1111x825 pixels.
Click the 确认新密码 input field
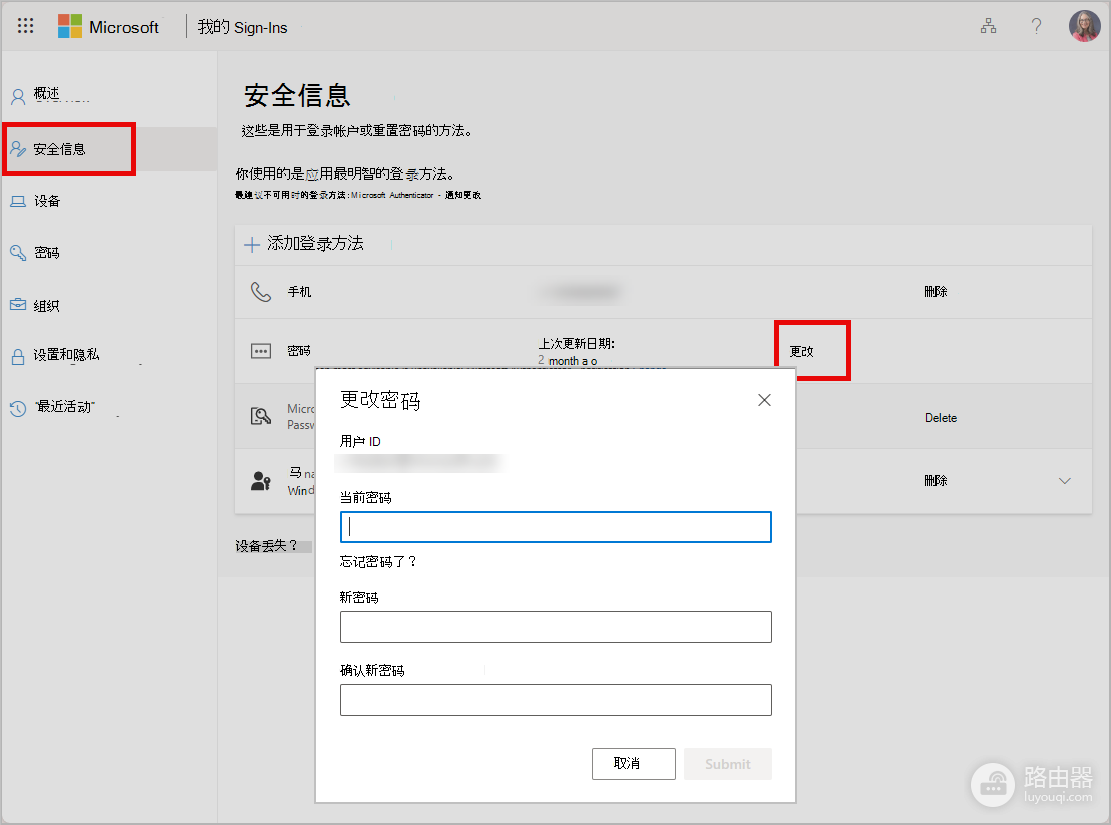pyautogui.click(x=556, y=700)
